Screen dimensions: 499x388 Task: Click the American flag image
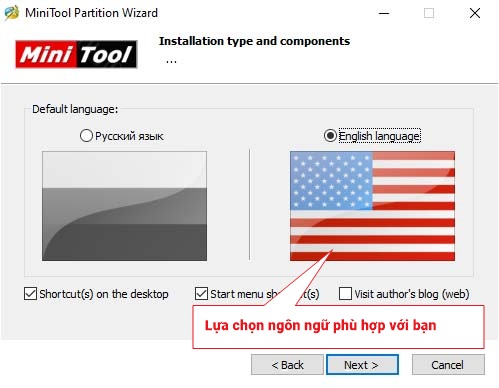pyautogui.click(x=372, y=206)
